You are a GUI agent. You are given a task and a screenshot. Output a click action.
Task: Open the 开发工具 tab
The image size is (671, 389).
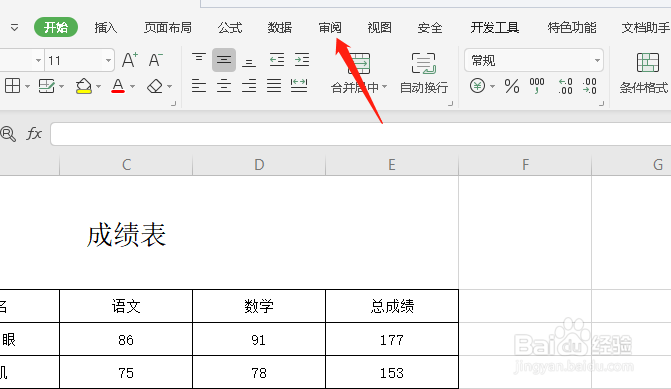pyautogui.click(x=495, y=28)
